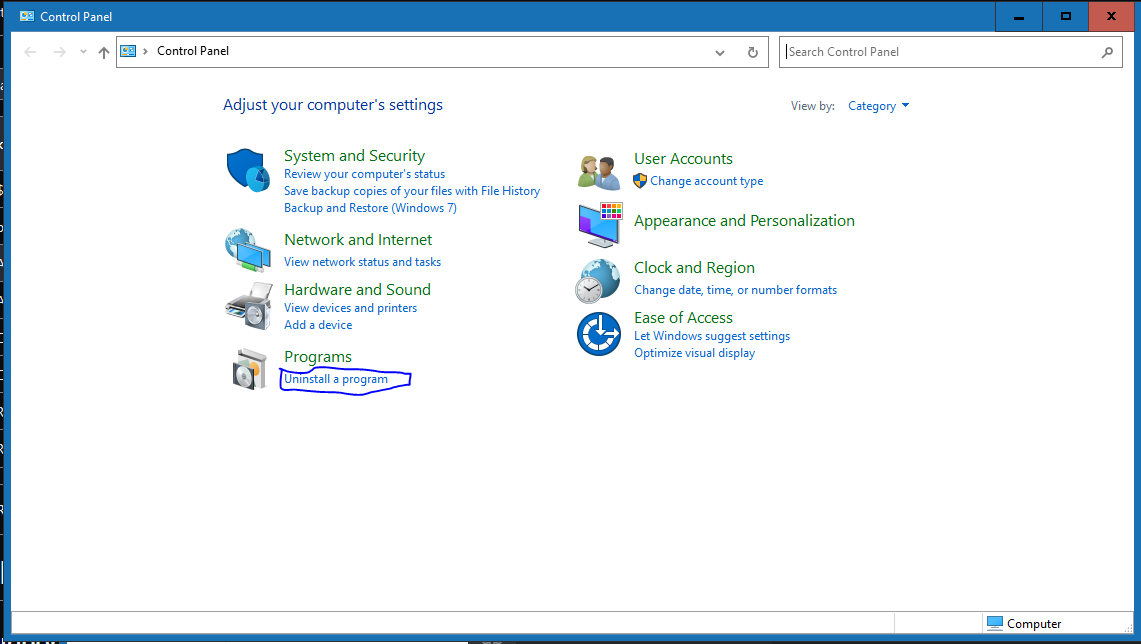The width and height of the screenshot is (1141, 644).
Task: Click the Add a device link
Action: tap(318, 325)
